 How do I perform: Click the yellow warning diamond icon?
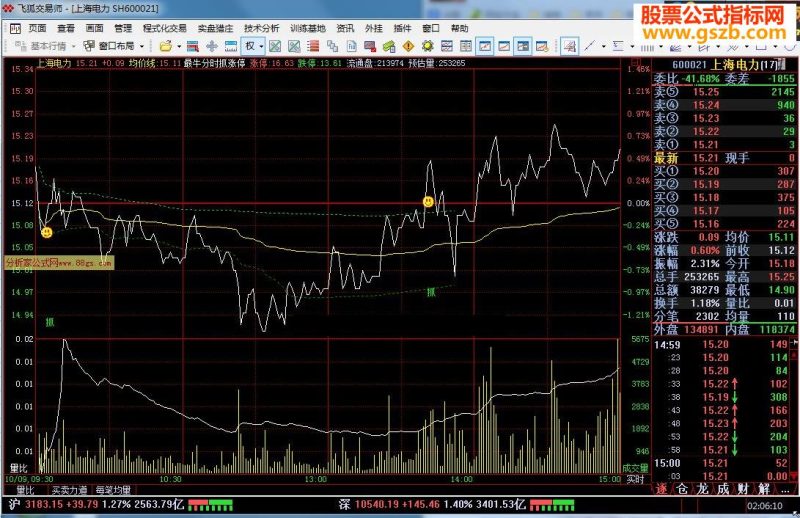click(x=408, y=46)
